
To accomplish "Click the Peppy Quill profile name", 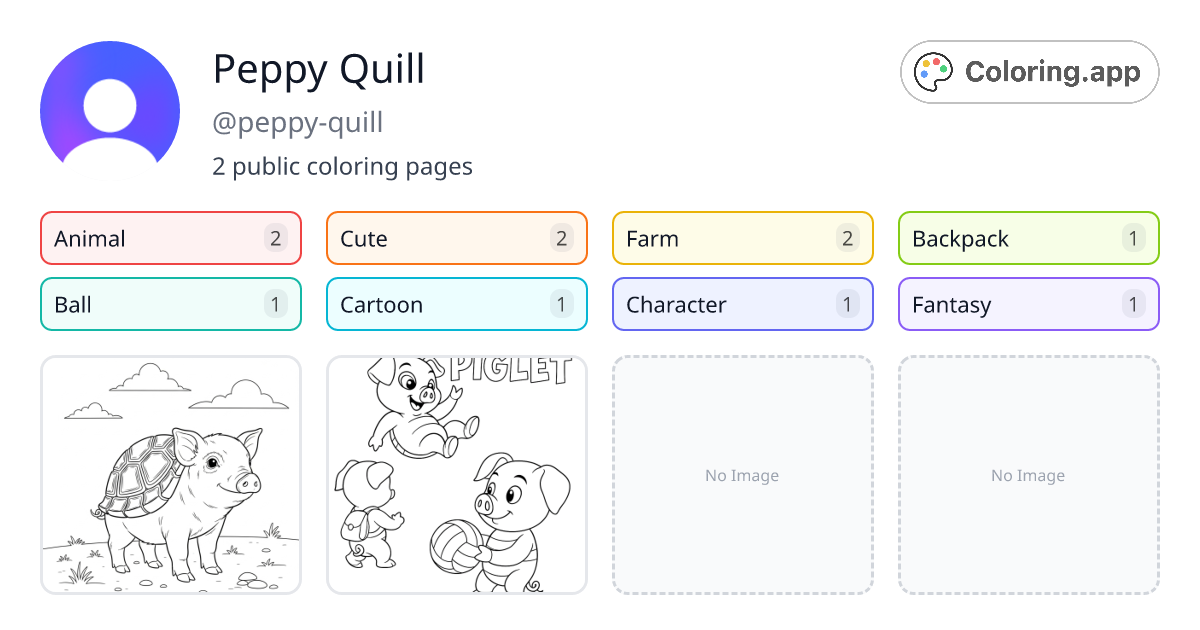I will tap(318, 70).
